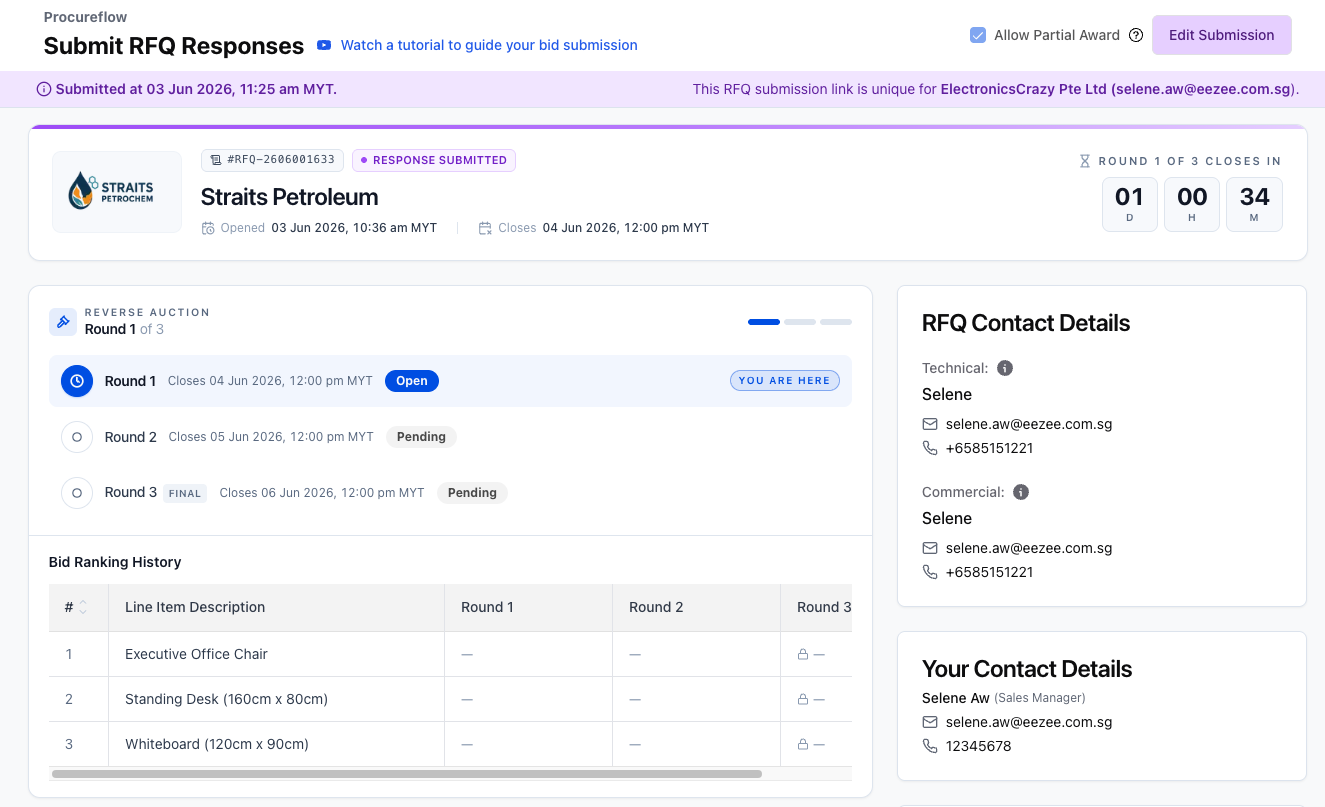The height and width of the screenshot is (807, 1325).
Task: Click the Round 1 column header
Action: [x=528, y=607]
